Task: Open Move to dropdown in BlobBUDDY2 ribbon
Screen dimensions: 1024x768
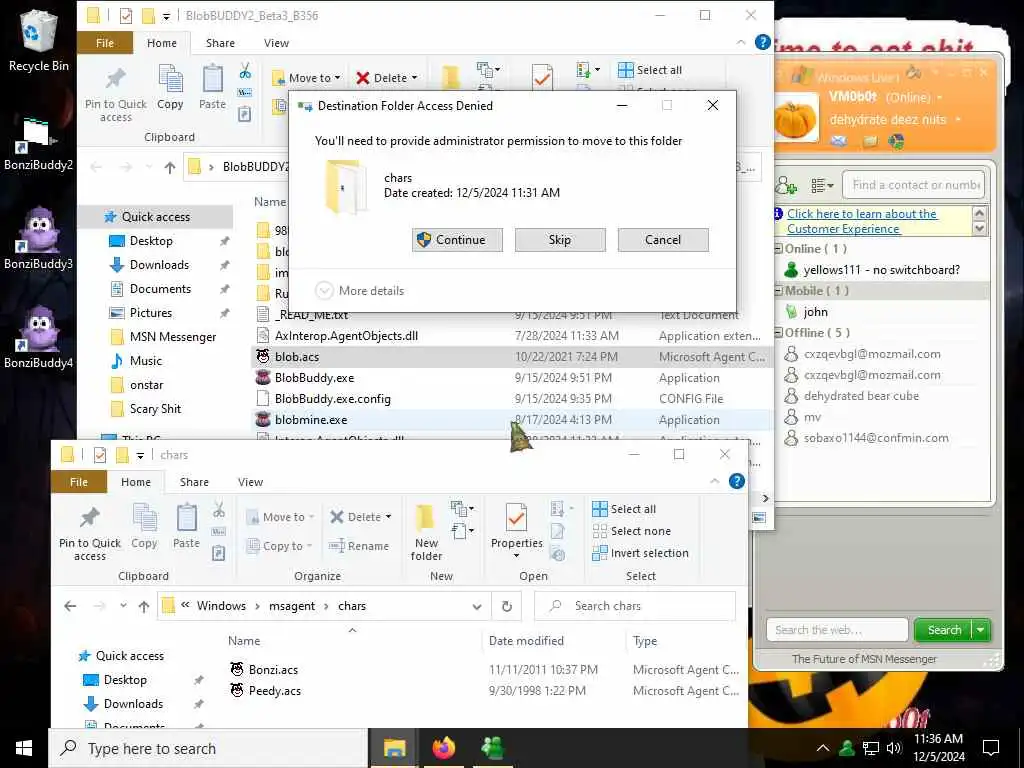Action: [x=337, y=78]
